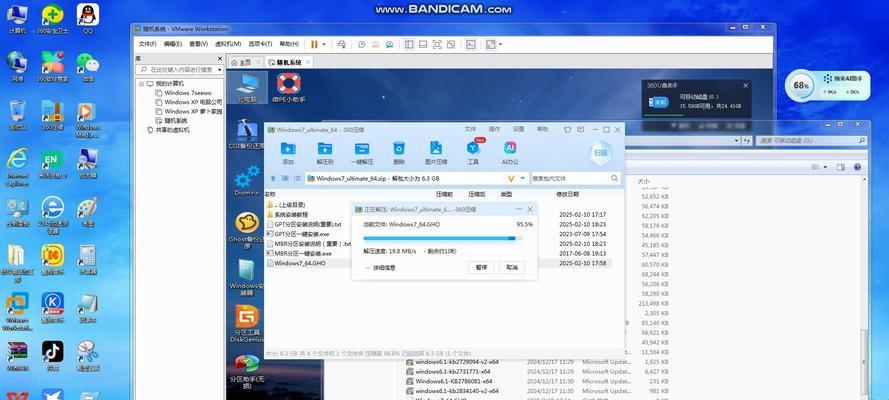Go up one folder using the up arrow
Image resolution: width=889 pixels, height=400 pixels.
[x=273, y=178]
